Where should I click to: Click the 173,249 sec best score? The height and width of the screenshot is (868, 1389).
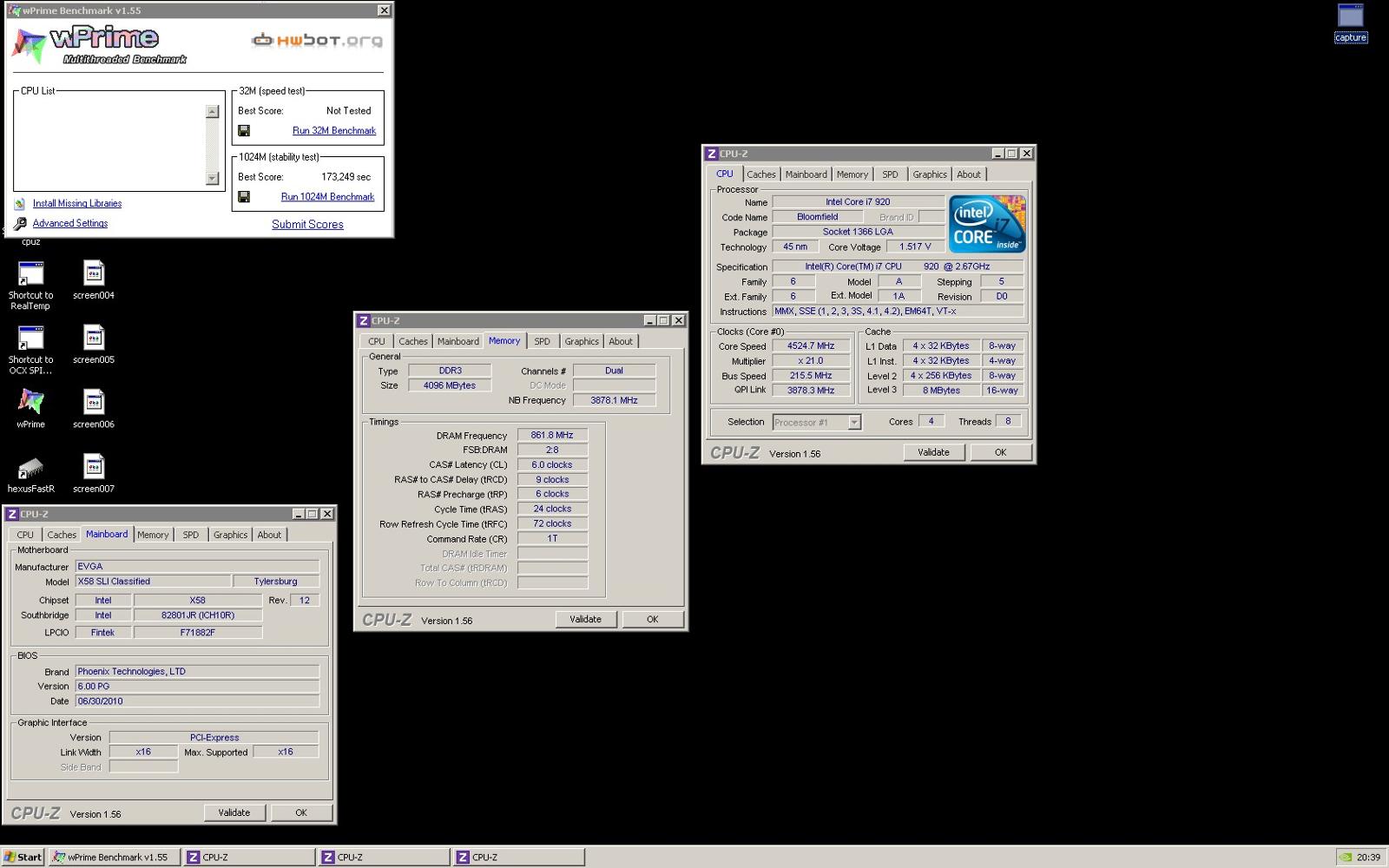pos(346,177)
